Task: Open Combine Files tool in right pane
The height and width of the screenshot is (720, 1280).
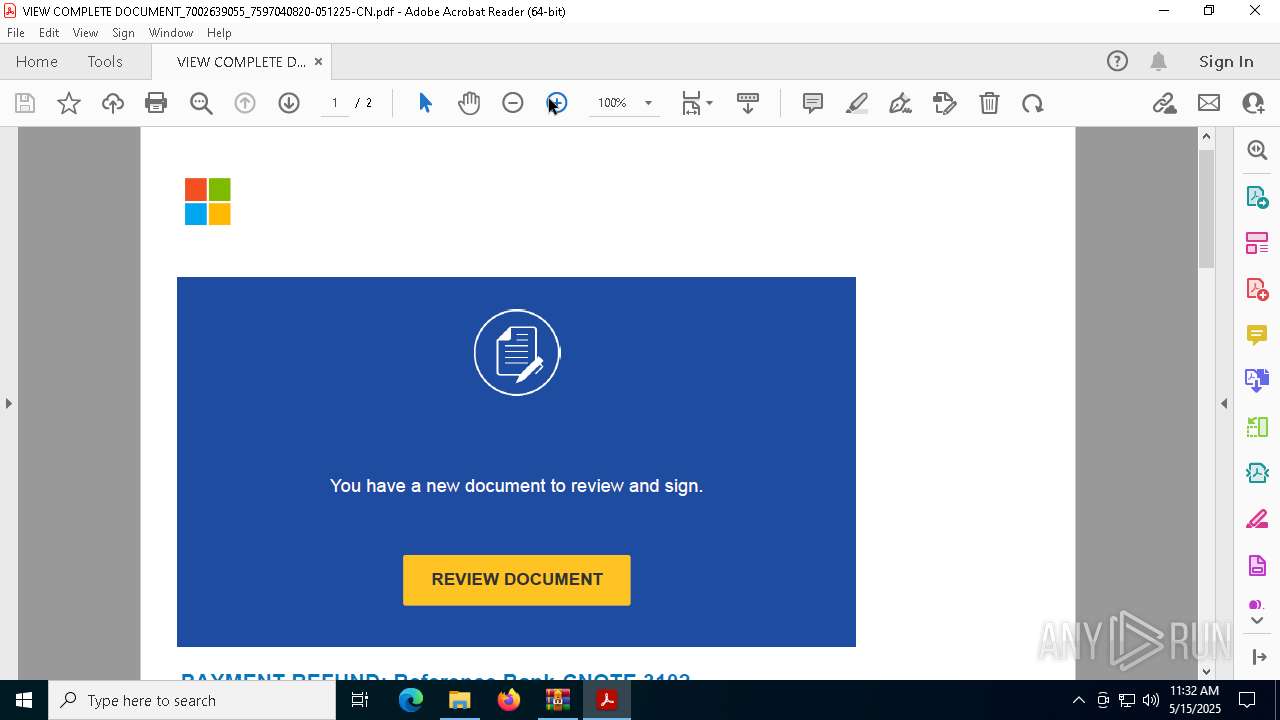Action: (x=1257, y=381)
